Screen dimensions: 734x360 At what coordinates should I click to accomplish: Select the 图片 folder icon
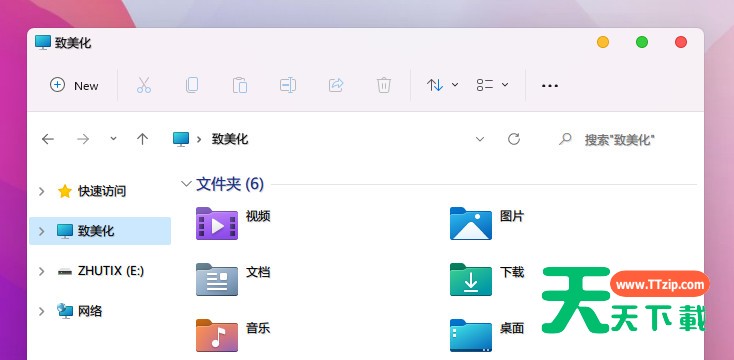471,223
